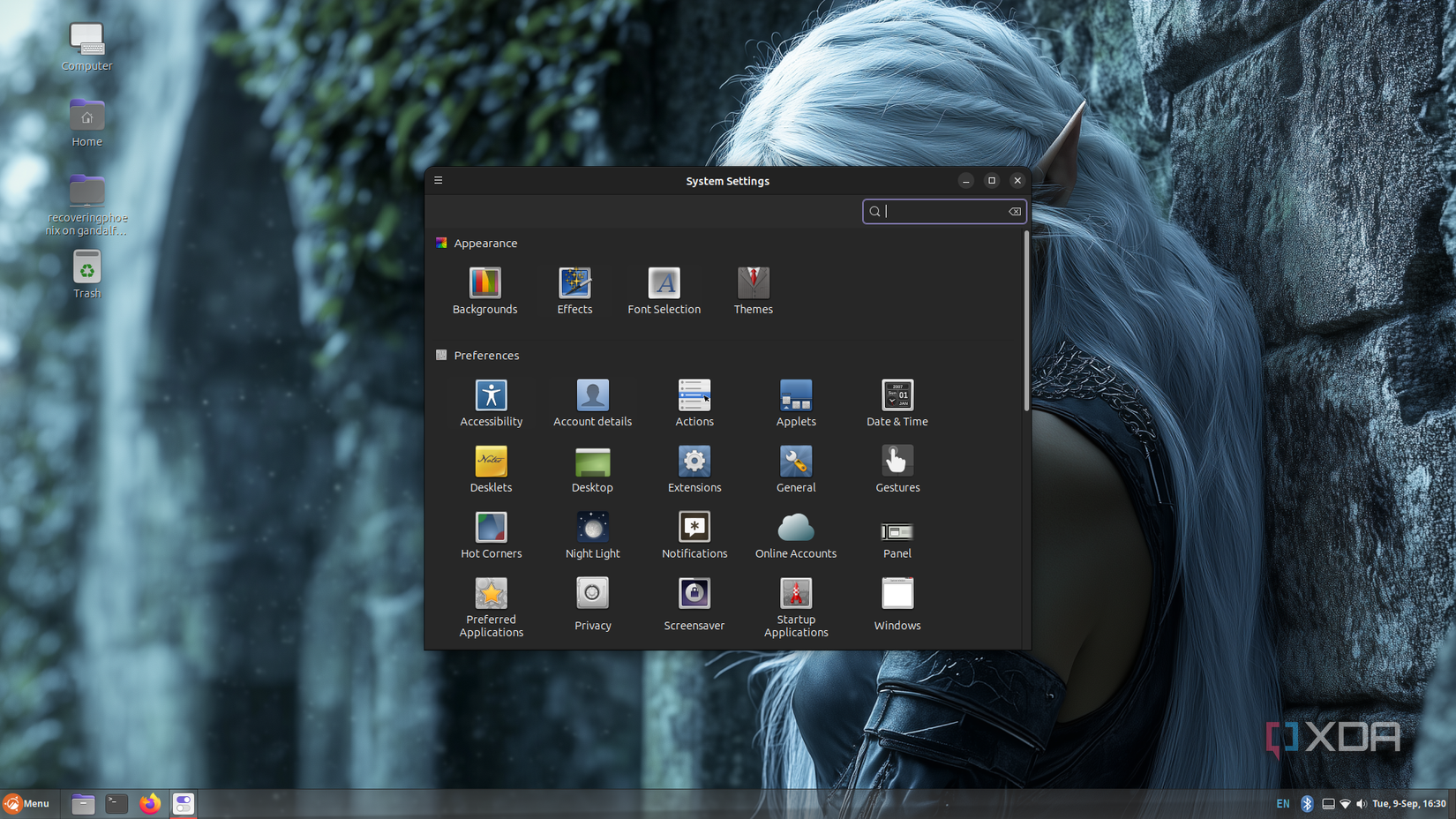This screenshot has width=1456, height=819.
Task: Open Startup Applications settings
Action: click(x=796, y=607)
